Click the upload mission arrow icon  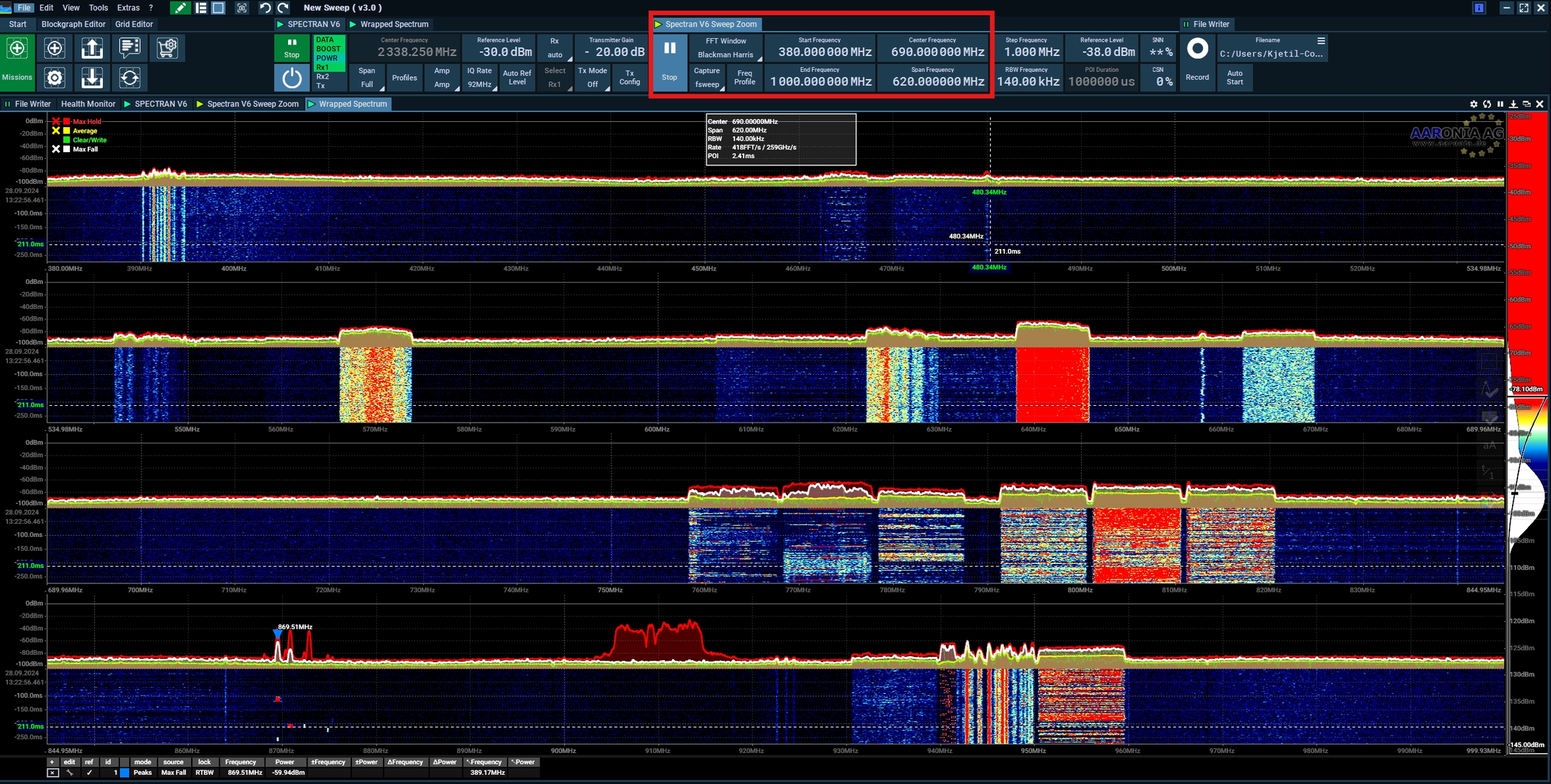coord(92,48)
